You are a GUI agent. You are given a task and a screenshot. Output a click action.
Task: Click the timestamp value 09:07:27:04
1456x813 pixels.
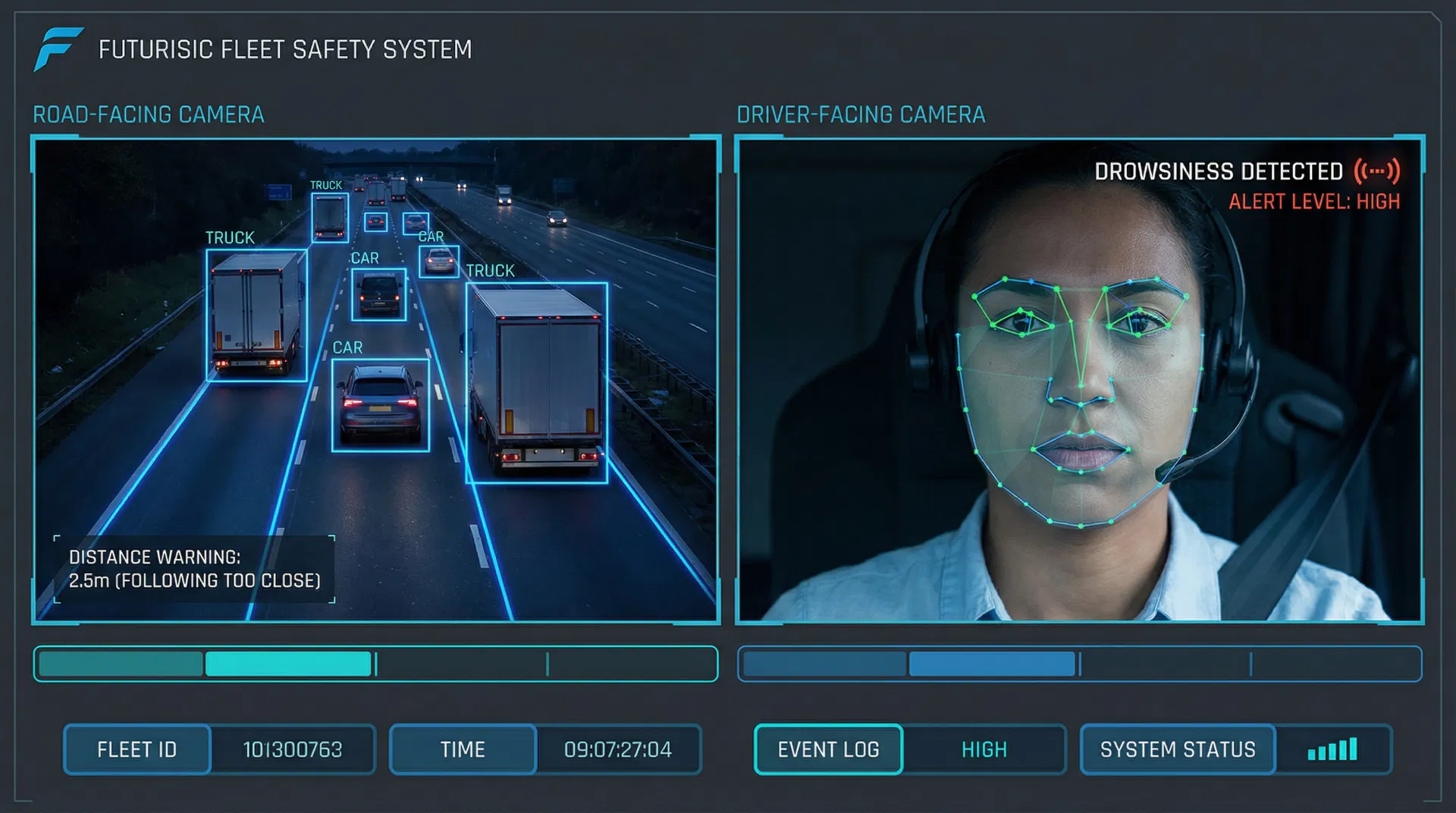618,749
